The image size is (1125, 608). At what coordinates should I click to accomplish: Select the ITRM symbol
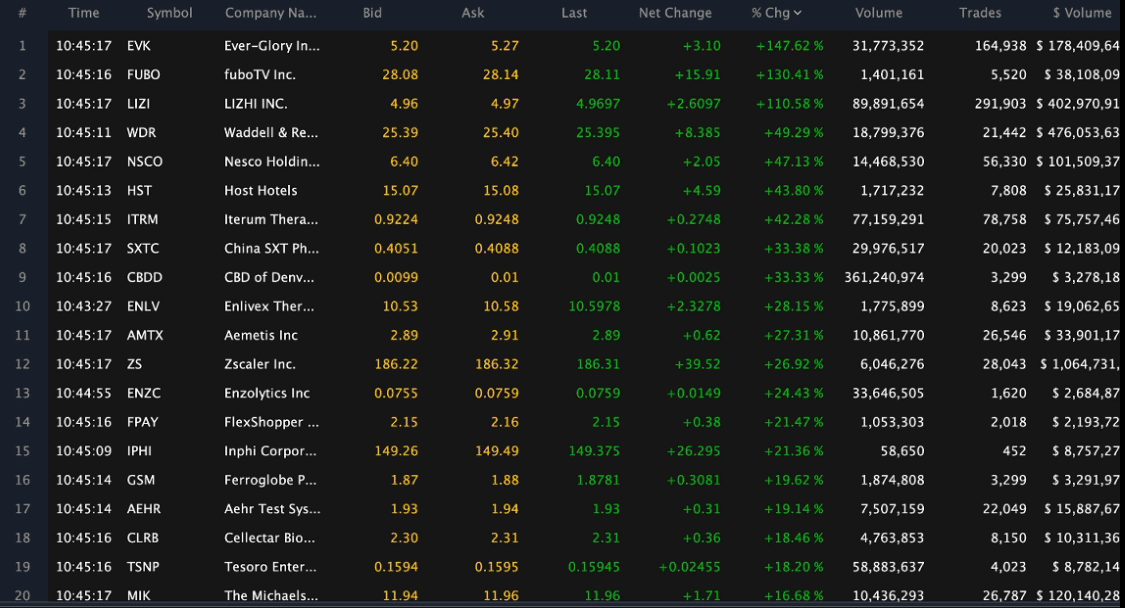coord(142,220)
